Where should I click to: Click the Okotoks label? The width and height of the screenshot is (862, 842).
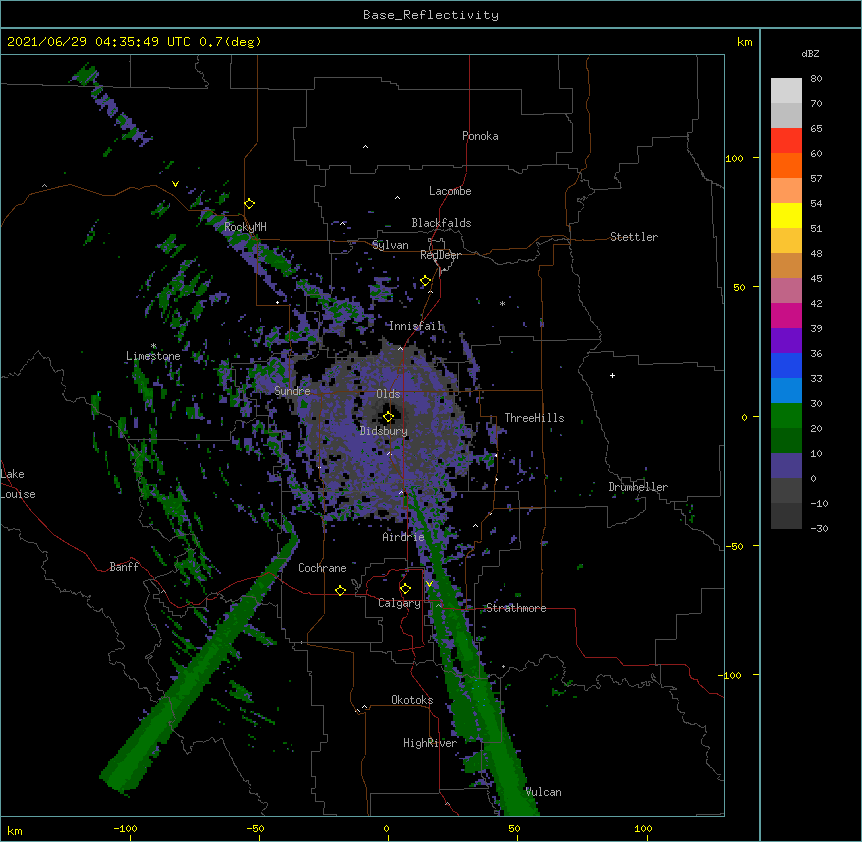412,700
